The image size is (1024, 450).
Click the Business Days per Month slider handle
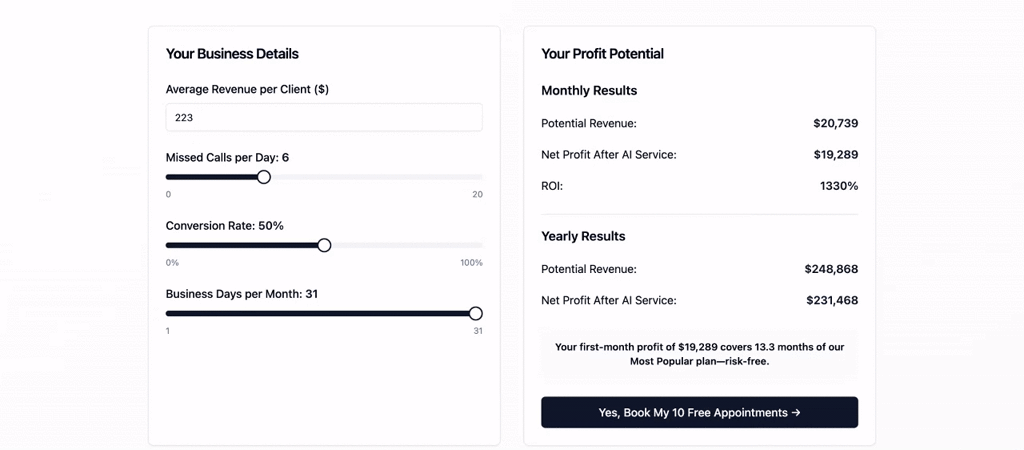[475, 313]
